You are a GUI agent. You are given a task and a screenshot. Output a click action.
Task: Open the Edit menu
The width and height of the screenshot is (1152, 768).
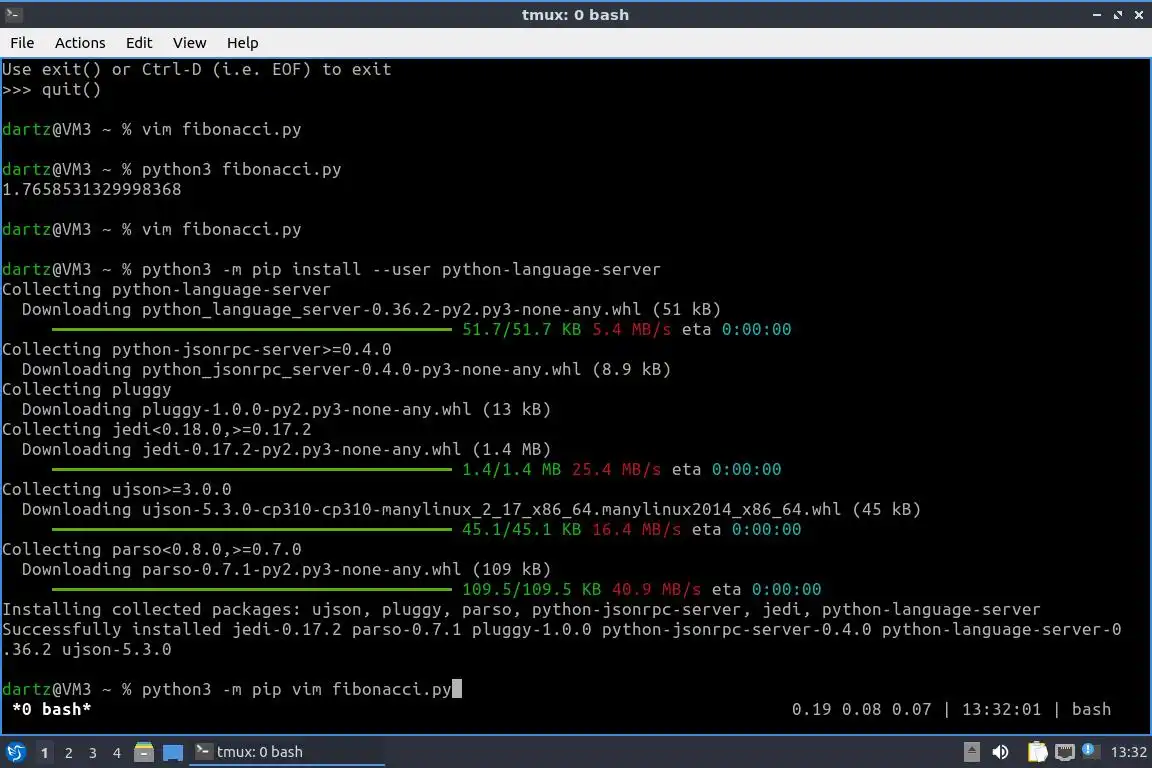tap(139, 43)
